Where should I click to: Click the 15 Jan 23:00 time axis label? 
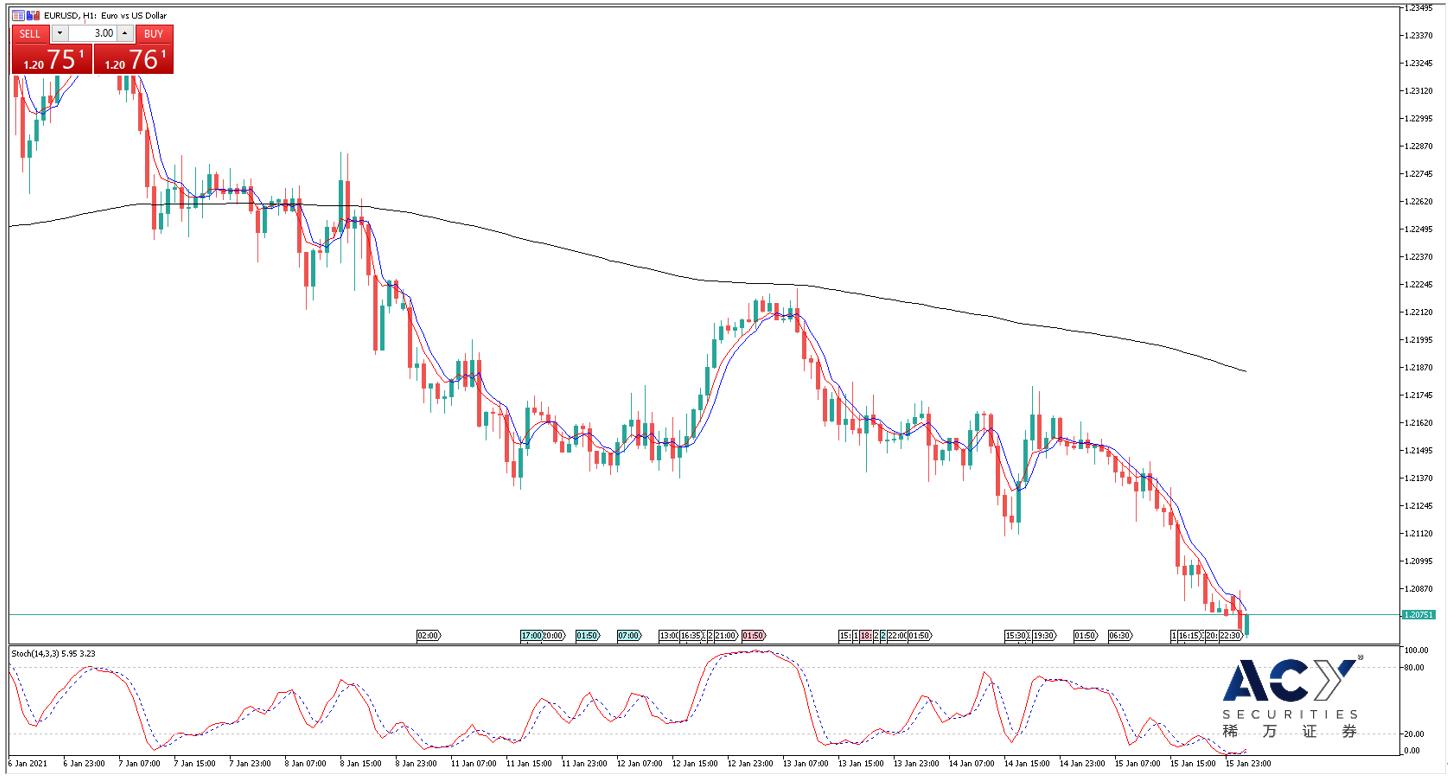(1250, 763)
